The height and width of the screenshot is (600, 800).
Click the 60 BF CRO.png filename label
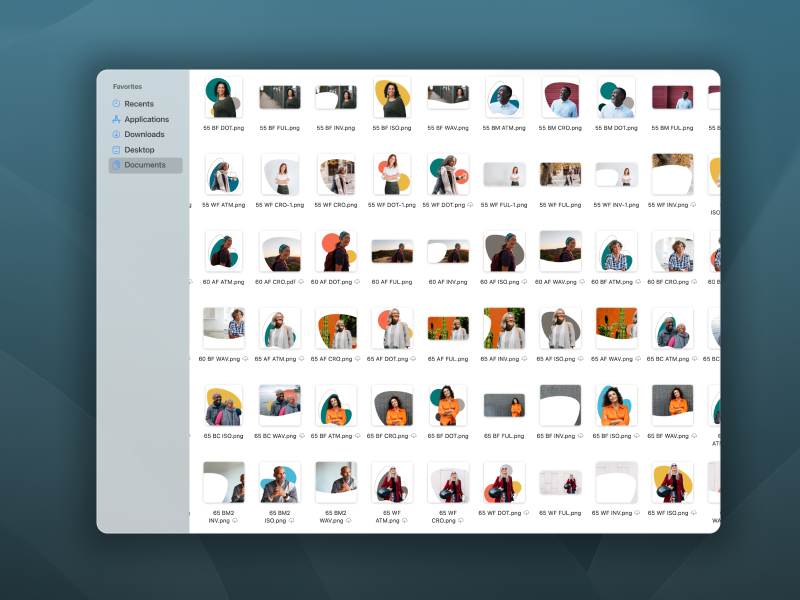[x=672, y=282]
